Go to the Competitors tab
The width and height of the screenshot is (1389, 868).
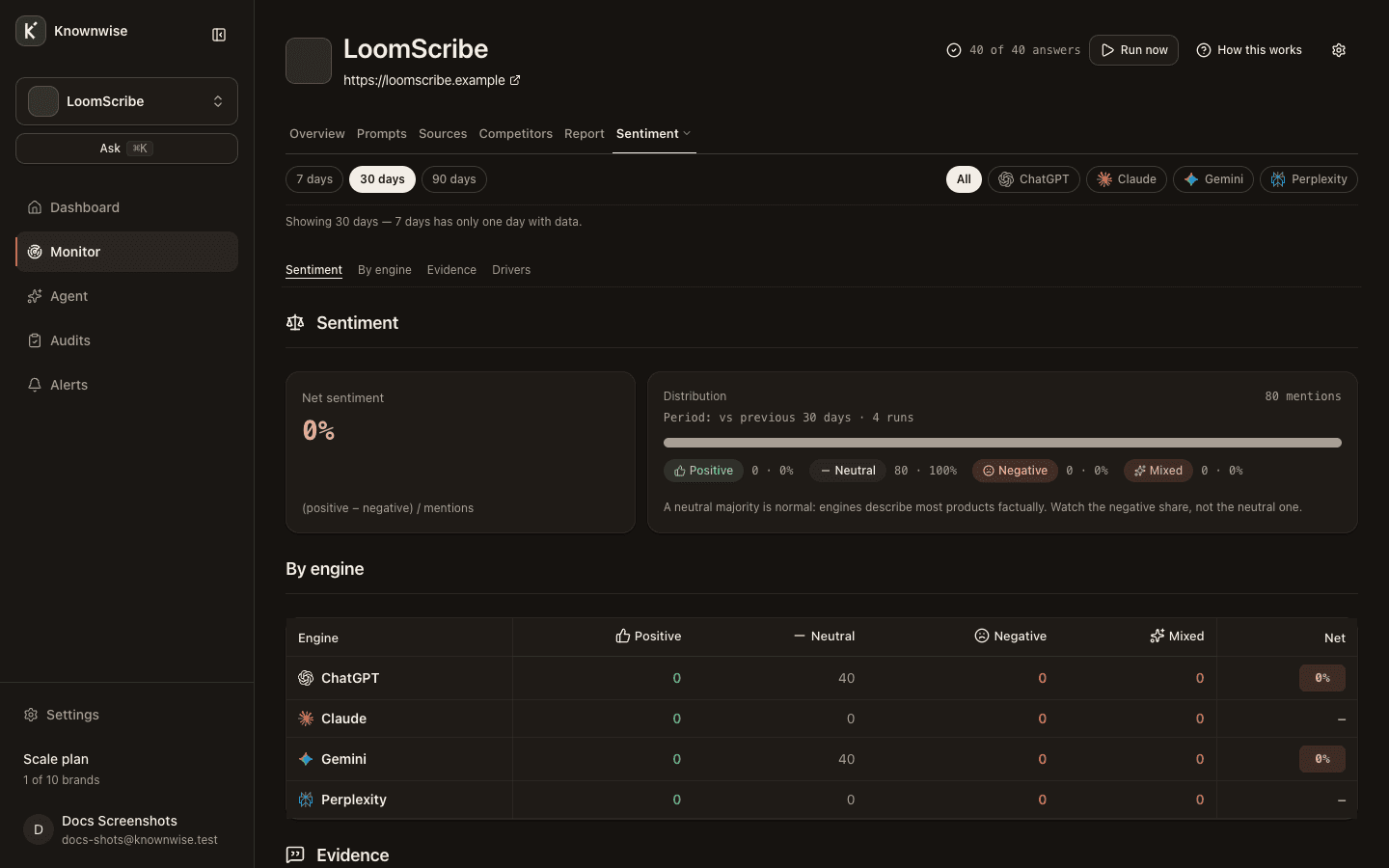point(516,134)
